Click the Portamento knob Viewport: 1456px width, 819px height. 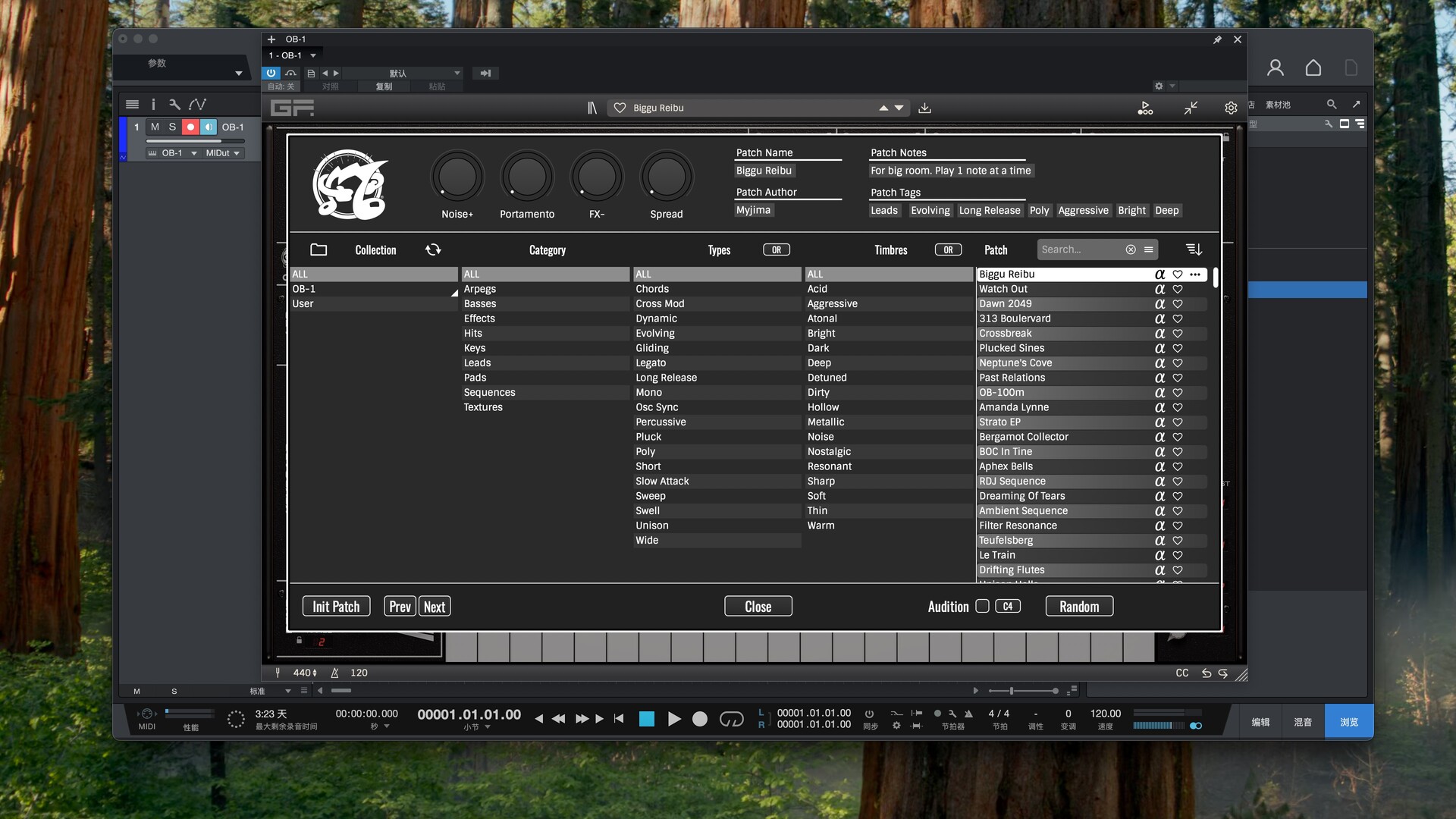[x=527, y=177]
